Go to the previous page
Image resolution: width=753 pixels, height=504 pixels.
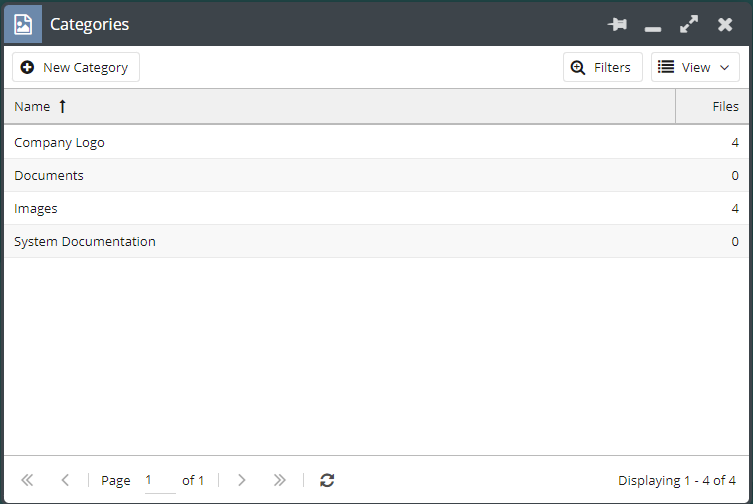(x=65, y=480)
